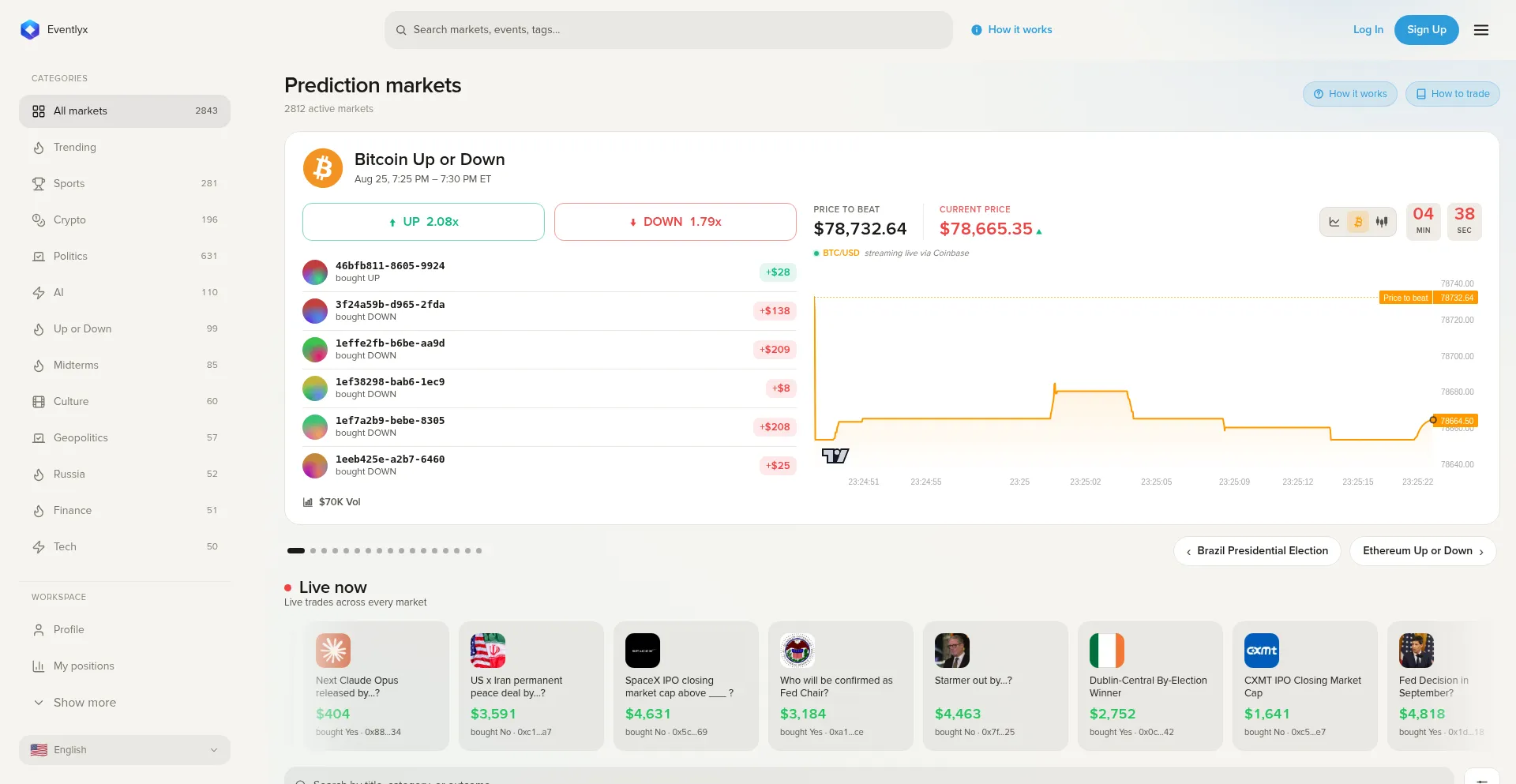Go to next Ethereum Up or Down
This screenshot has width=1516, height=784.
[1423, 551]
